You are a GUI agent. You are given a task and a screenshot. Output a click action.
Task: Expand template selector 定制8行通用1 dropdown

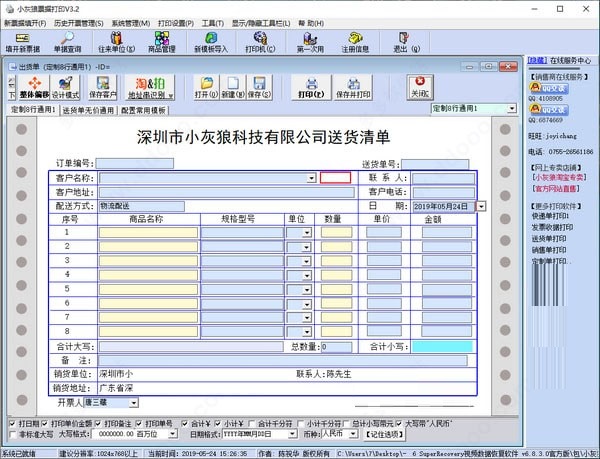point(512,109)
